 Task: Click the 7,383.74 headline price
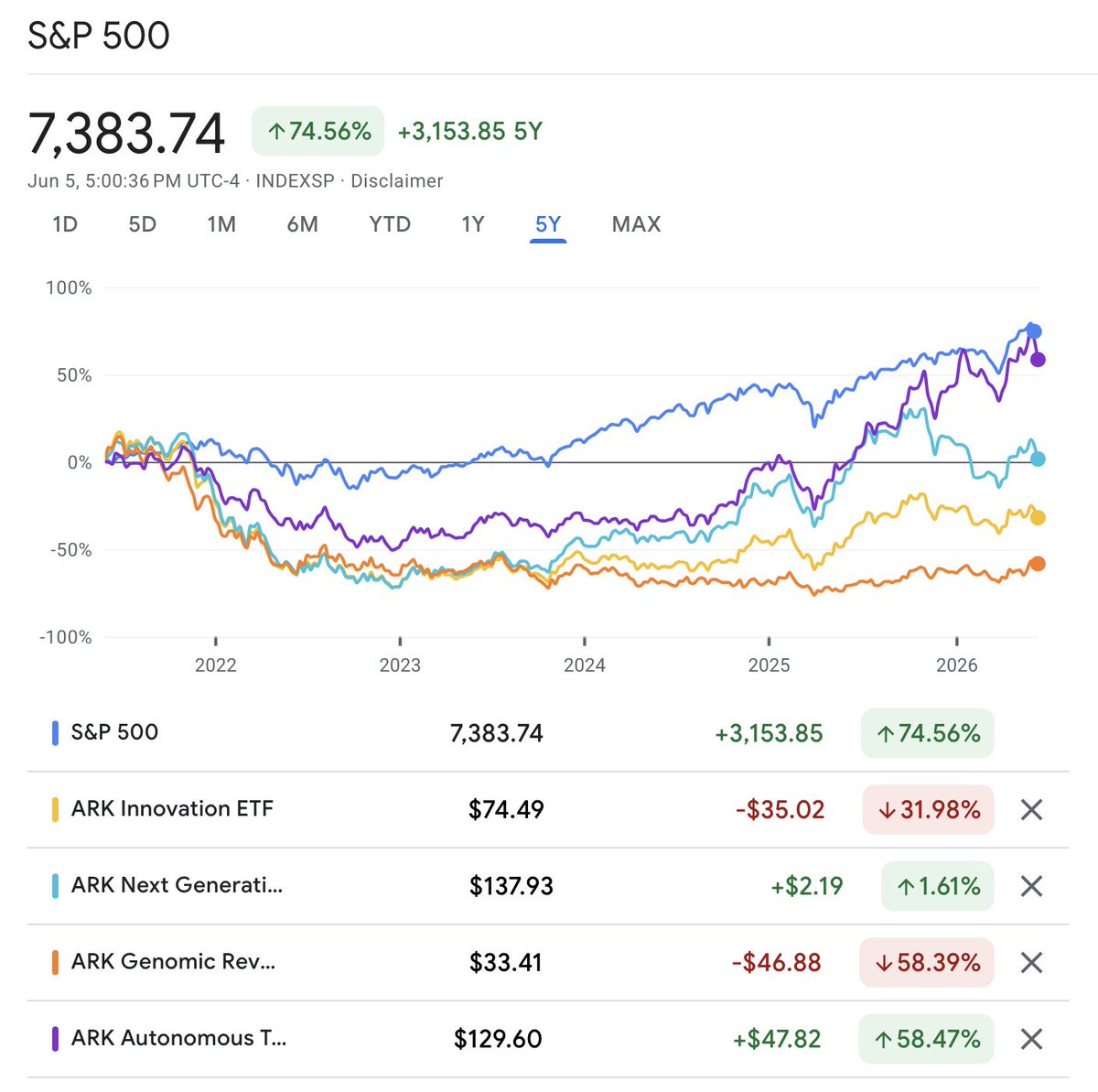(x=127, y=134)
